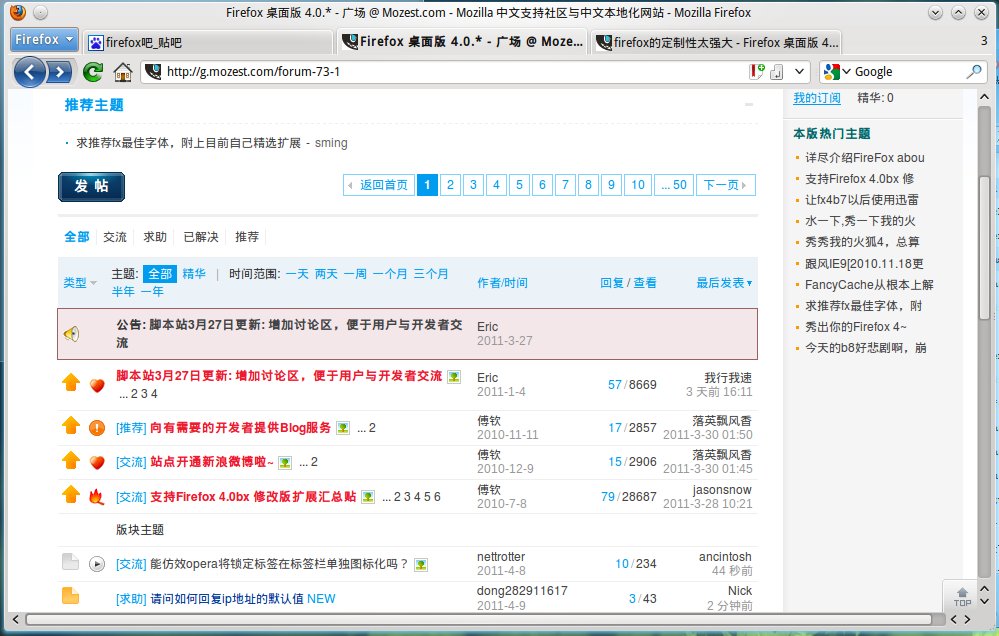Click the bookmark-add icon in the address bar
This screenshot has width=999, height=636.
756,71
